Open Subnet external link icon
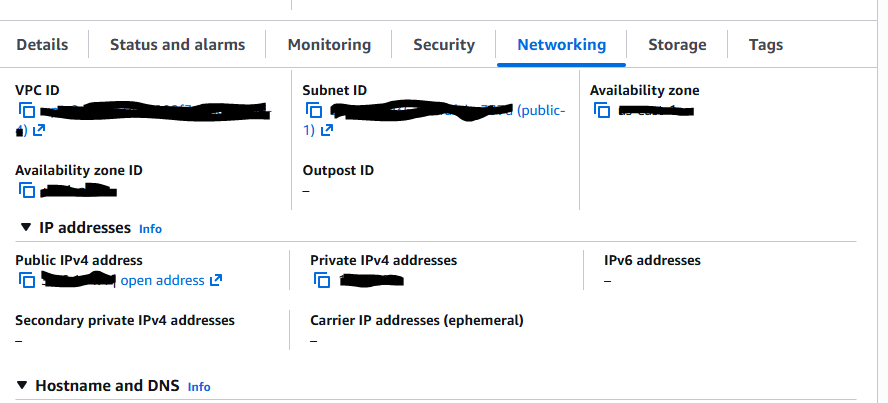This screenshot has width=888, height=403. click(x=327, y=130)
